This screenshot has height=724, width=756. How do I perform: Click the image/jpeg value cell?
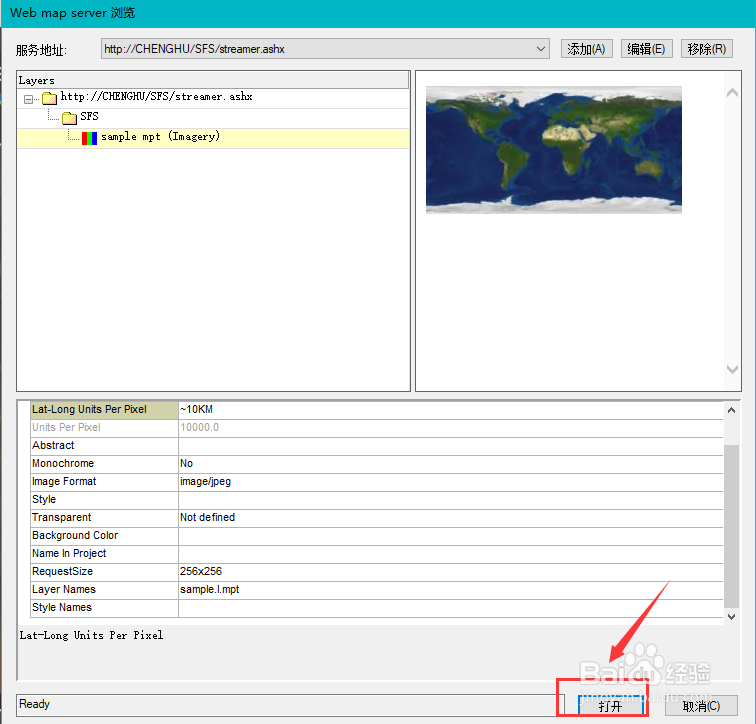[x=450, y=481]
